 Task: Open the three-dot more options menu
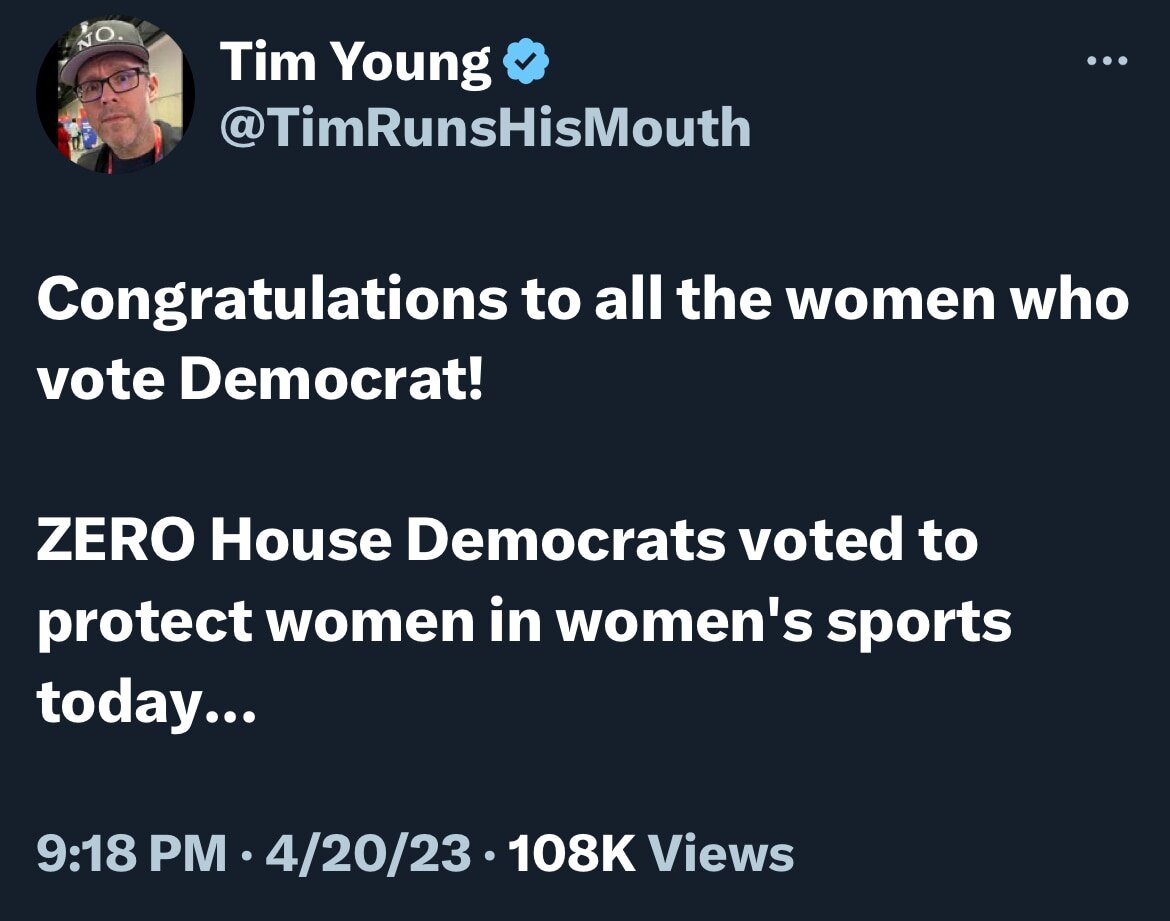tap(1108, 62)
